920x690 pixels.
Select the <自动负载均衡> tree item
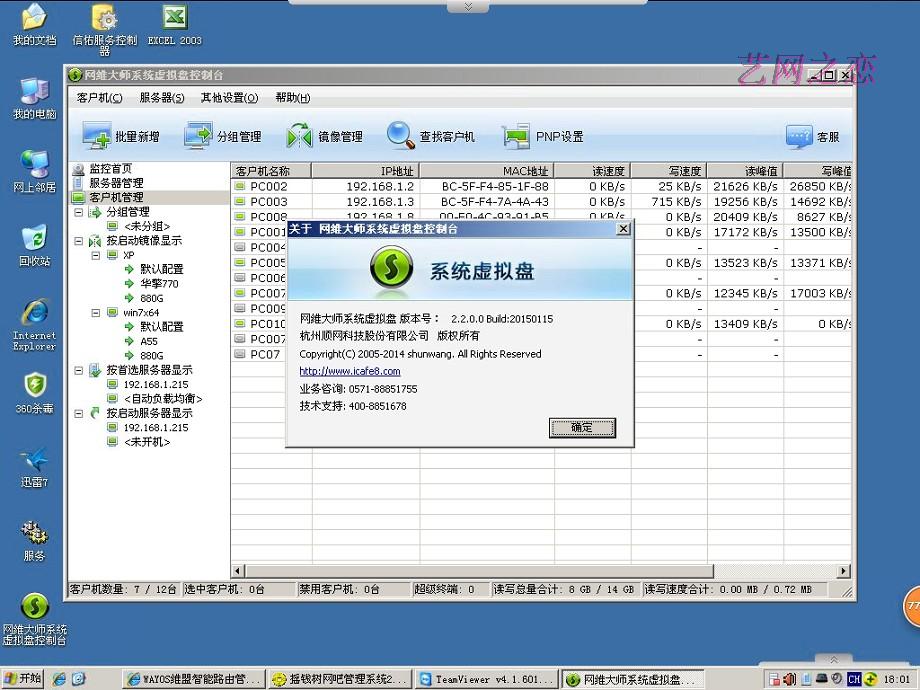tap(163, 398)
